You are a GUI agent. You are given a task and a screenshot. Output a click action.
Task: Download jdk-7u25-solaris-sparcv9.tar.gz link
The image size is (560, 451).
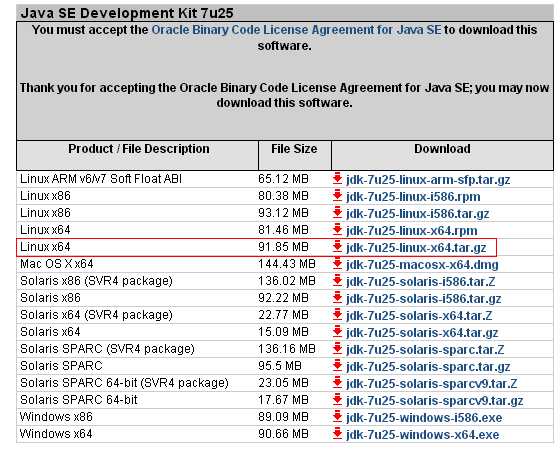point(435,401)
